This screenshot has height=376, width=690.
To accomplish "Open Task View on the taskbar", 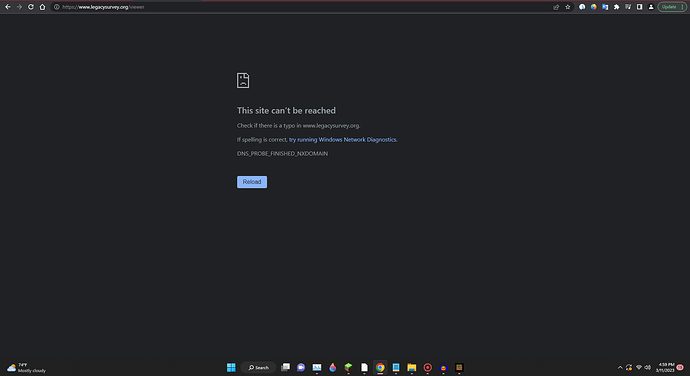I will tap(286, 367).
